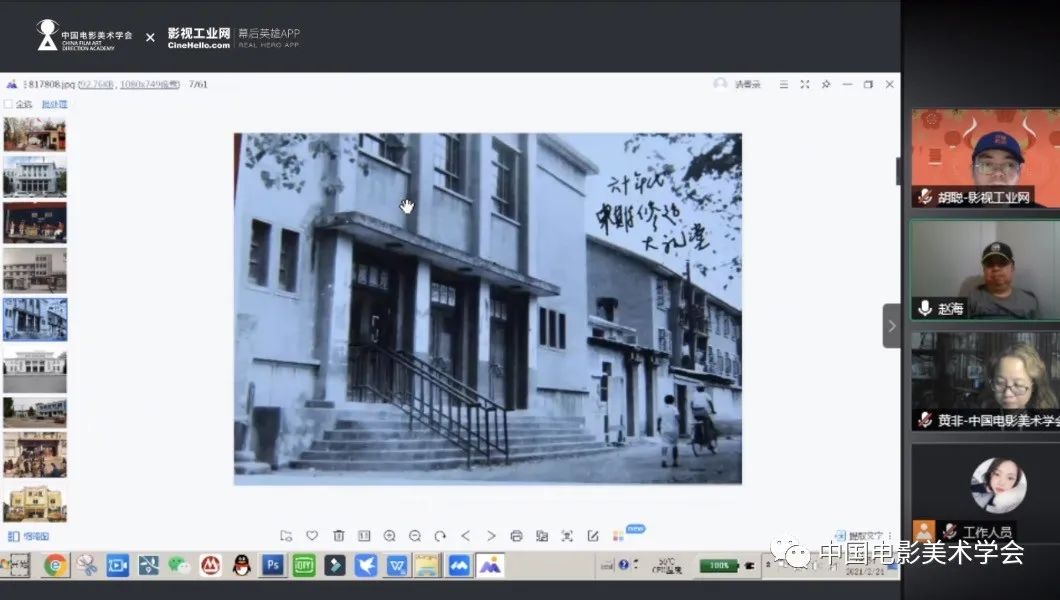Add image to favorites with heart icon

coord(312,536)
